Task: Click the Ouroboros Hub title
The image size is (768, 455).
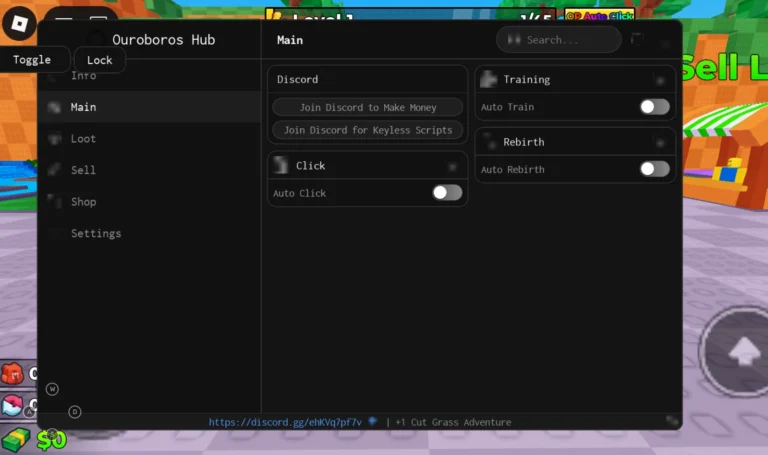Action: [x=164, y=40]
